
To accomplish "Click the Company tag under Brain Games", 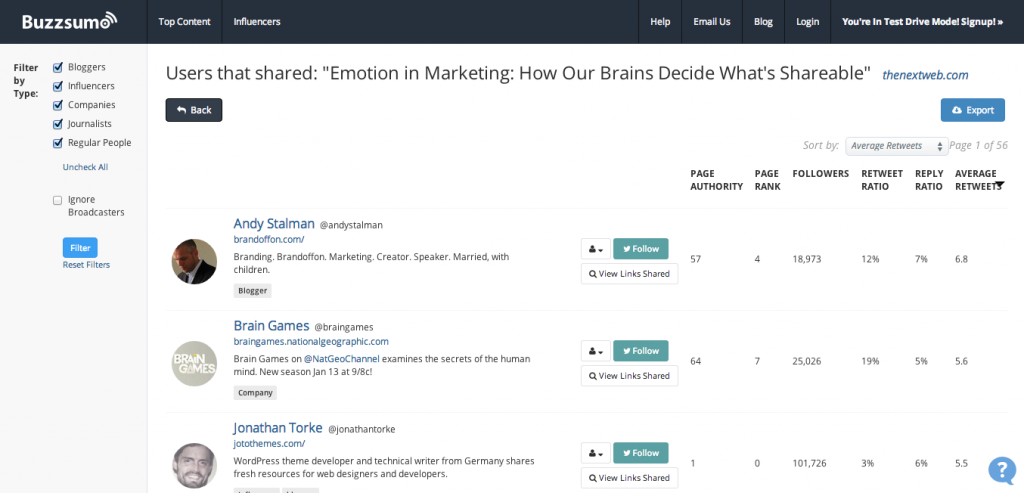I will pos(255,392).
